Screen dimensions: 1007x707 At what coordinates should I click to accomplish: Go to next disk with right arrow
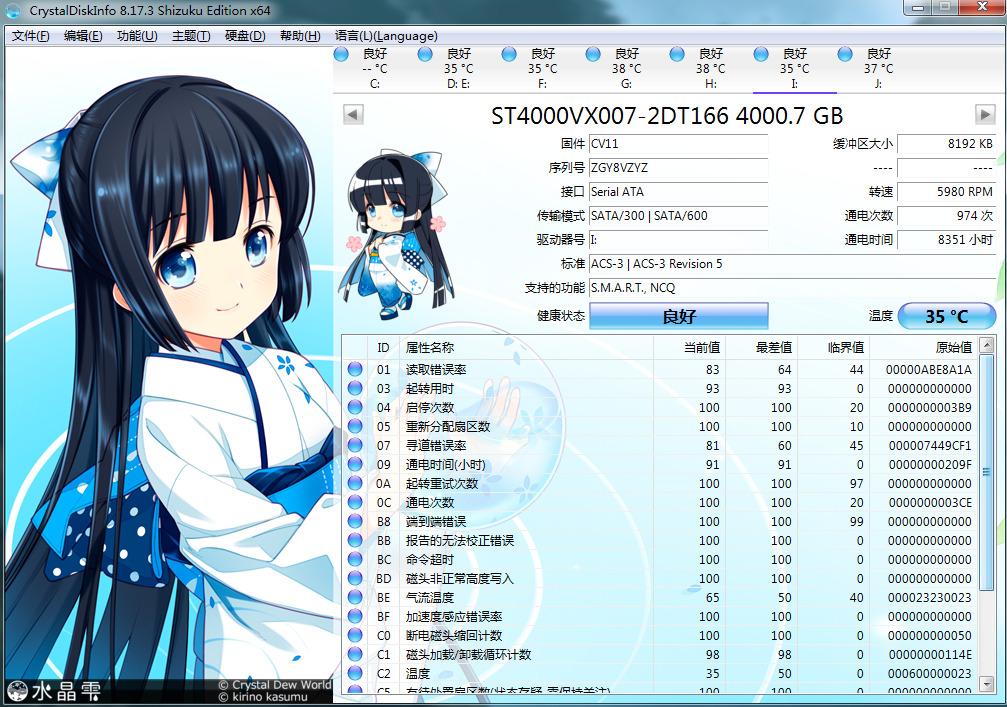tap(985, 114)
